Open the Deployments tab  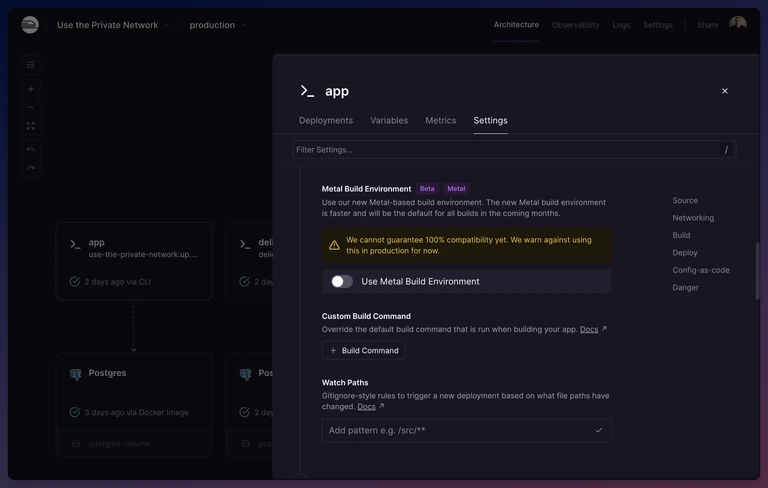coord(326,121)
